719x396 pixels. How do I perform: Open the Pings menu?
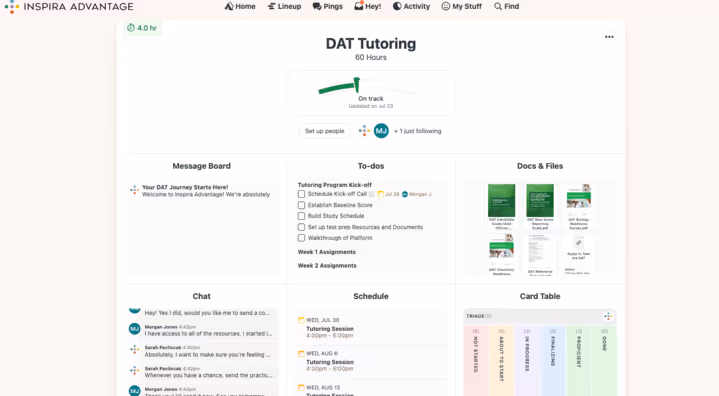click(x=327, y=6)
